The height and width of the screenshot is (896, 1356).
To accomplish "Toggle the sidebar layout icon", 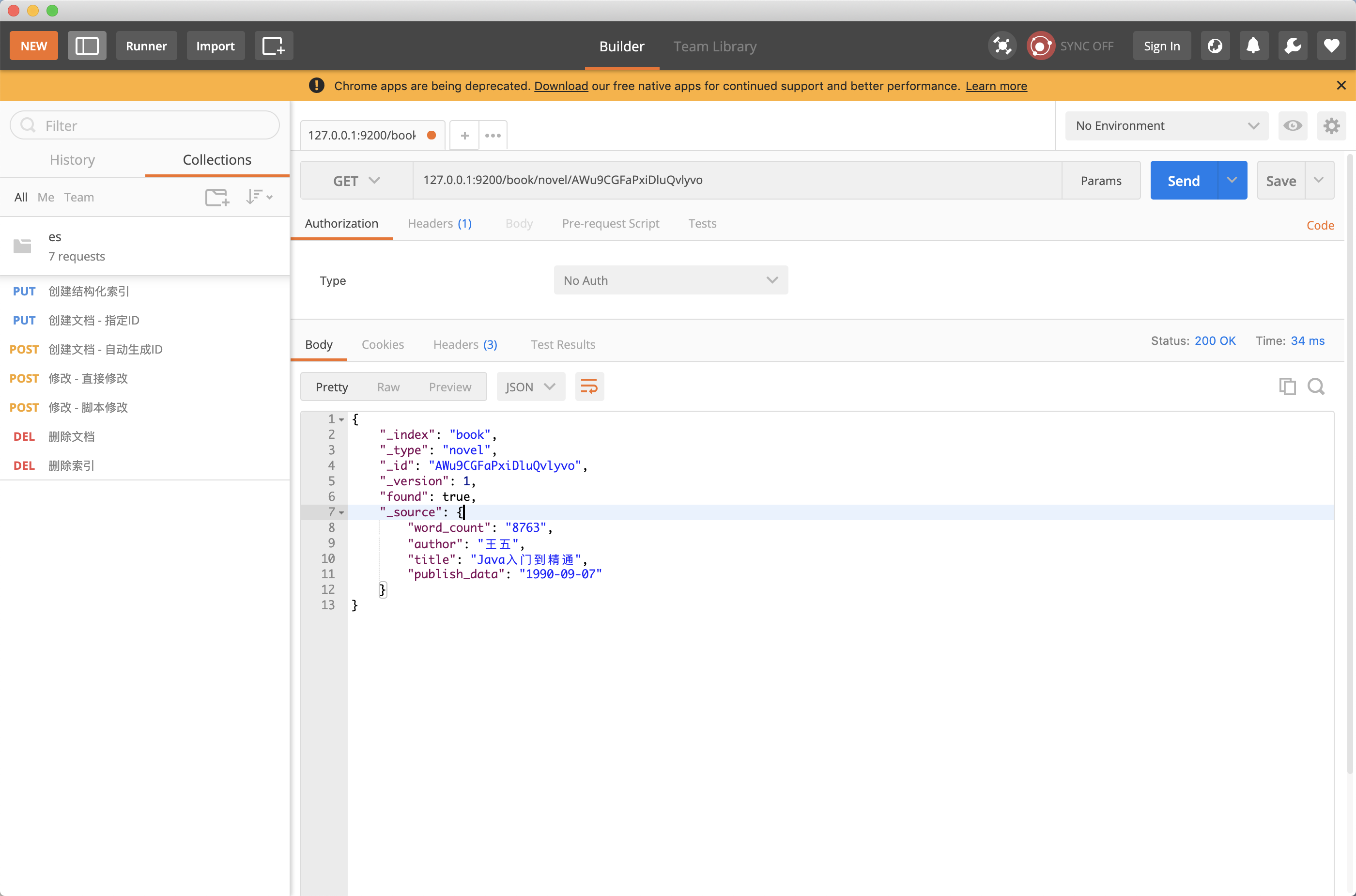I will tap(87, 46).
